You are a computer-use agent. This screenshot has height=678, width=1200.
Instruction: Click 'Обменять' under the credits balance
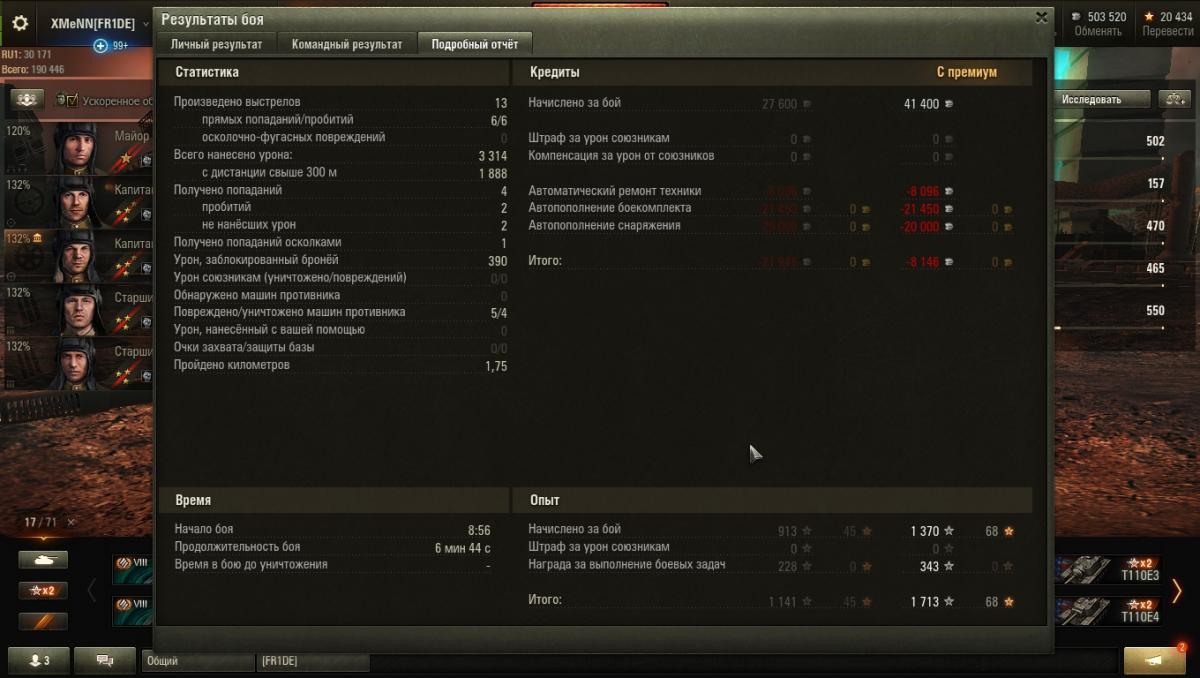1098,31
